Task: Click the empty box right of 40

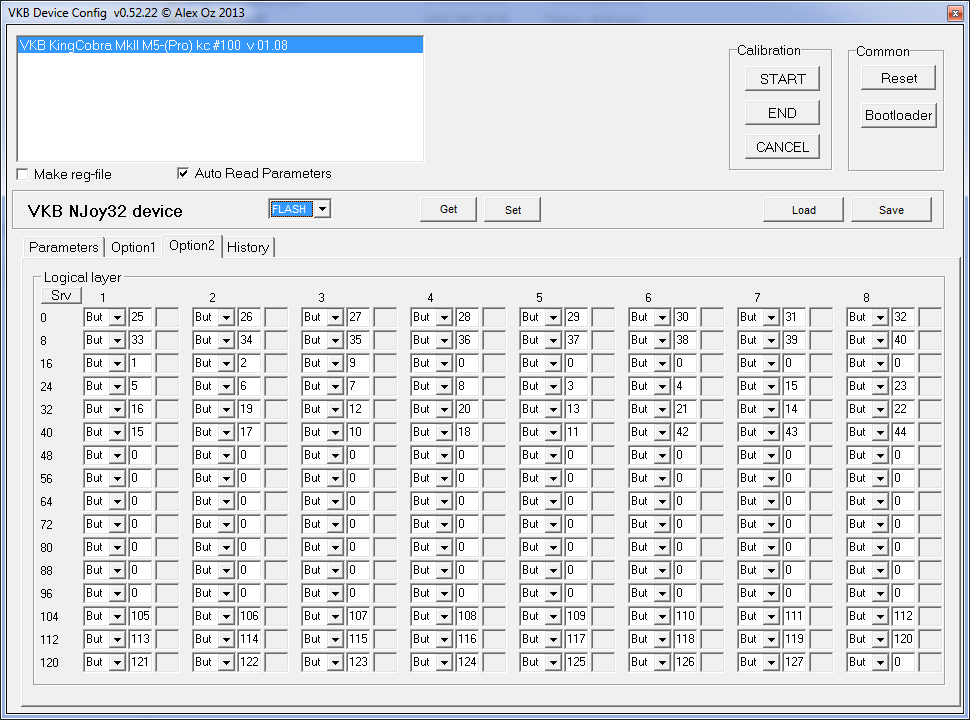Action: tap(930, 340)
